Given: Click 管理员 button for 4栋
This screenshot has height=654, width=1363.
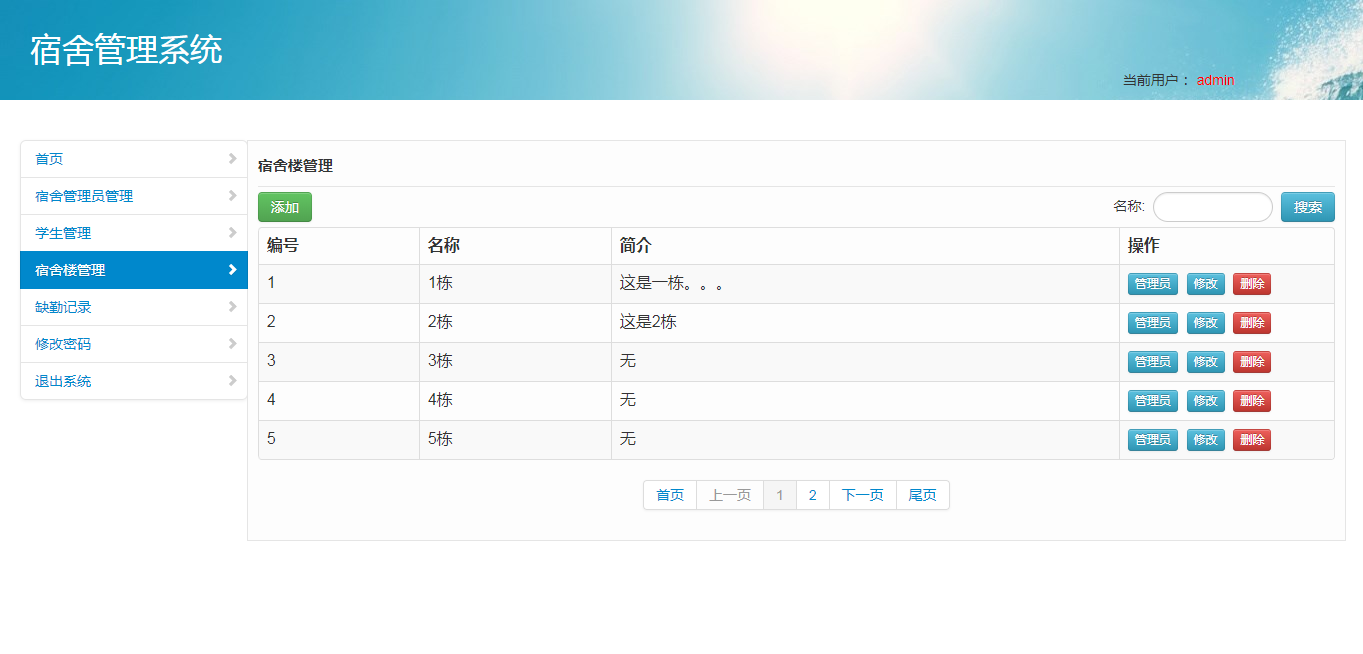Looking at the screenshot, I should [x=1153, y=401].
